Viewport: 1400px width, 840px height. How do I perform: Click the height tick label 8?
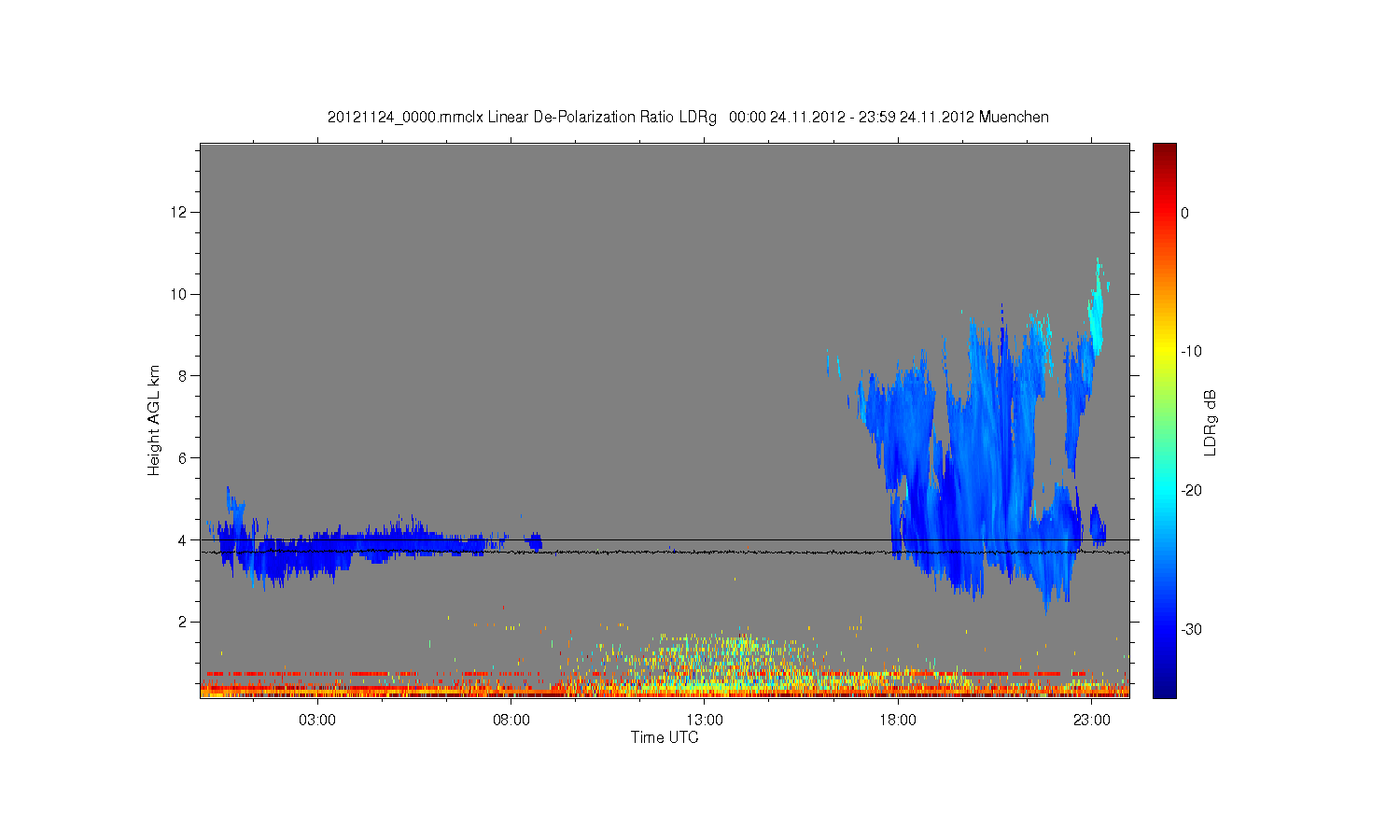(183, 376)
